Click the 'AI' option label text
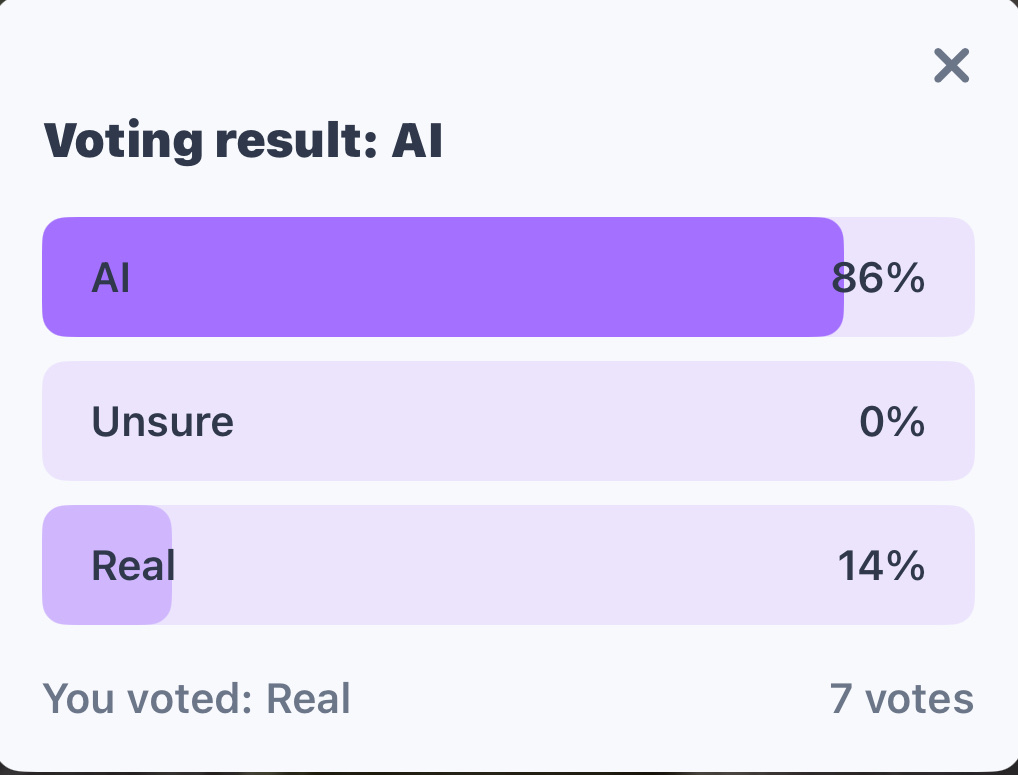 click(111, 278)
